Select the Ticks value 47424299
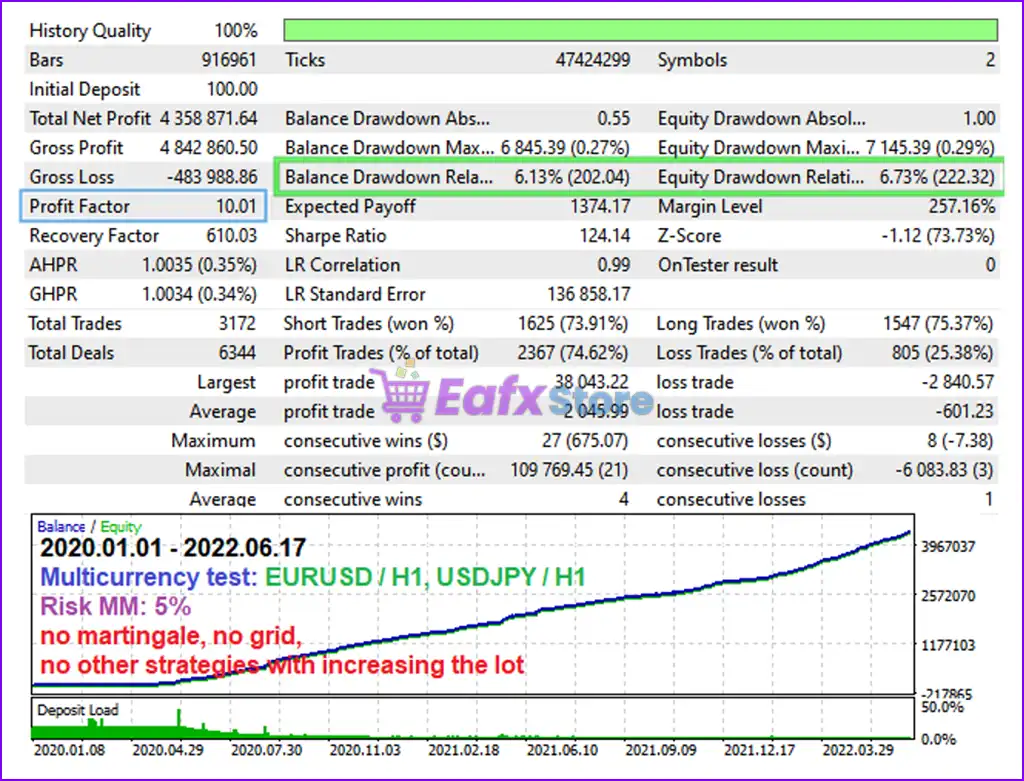Screen dimensions: 1024x781 pyautogui.click(x=593, y=60)
